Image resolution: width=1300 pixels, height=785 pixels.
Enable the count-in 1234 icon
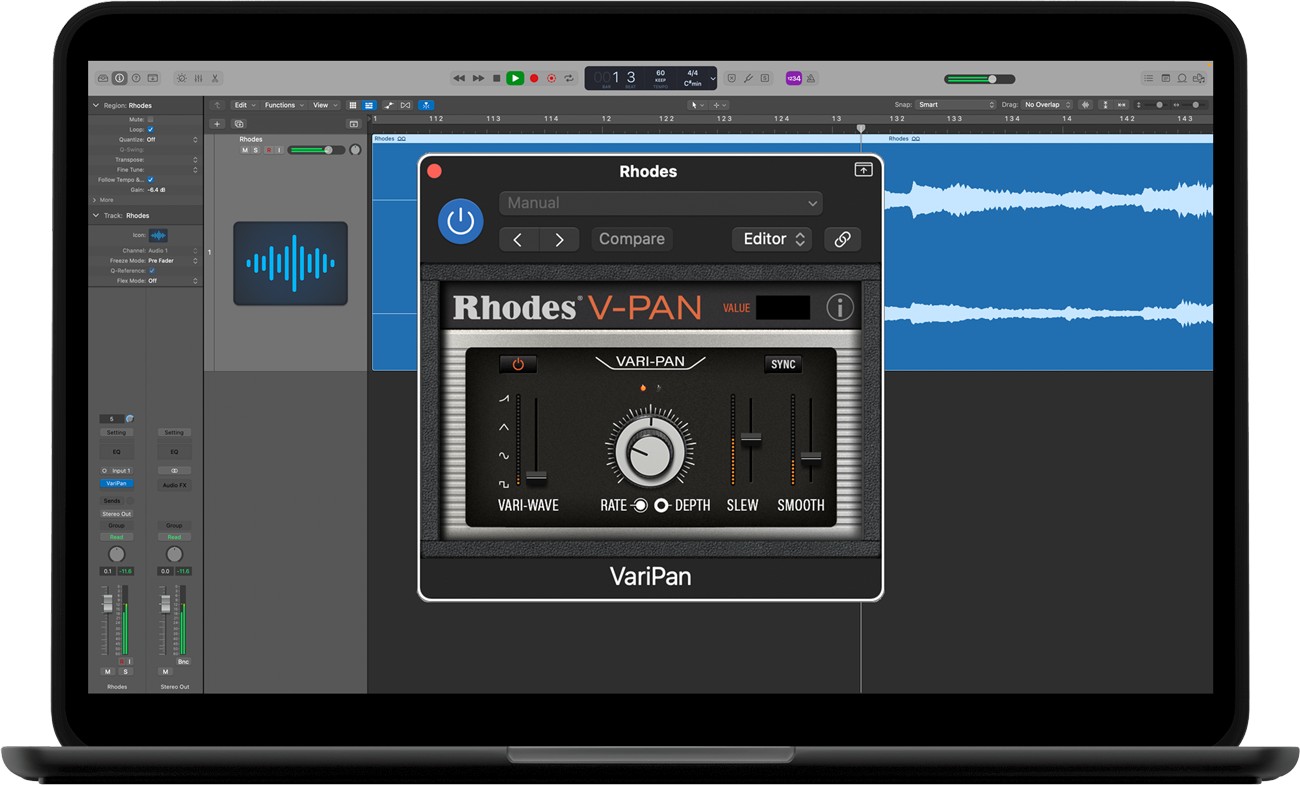pyautogui.click(x=793, y=77)
